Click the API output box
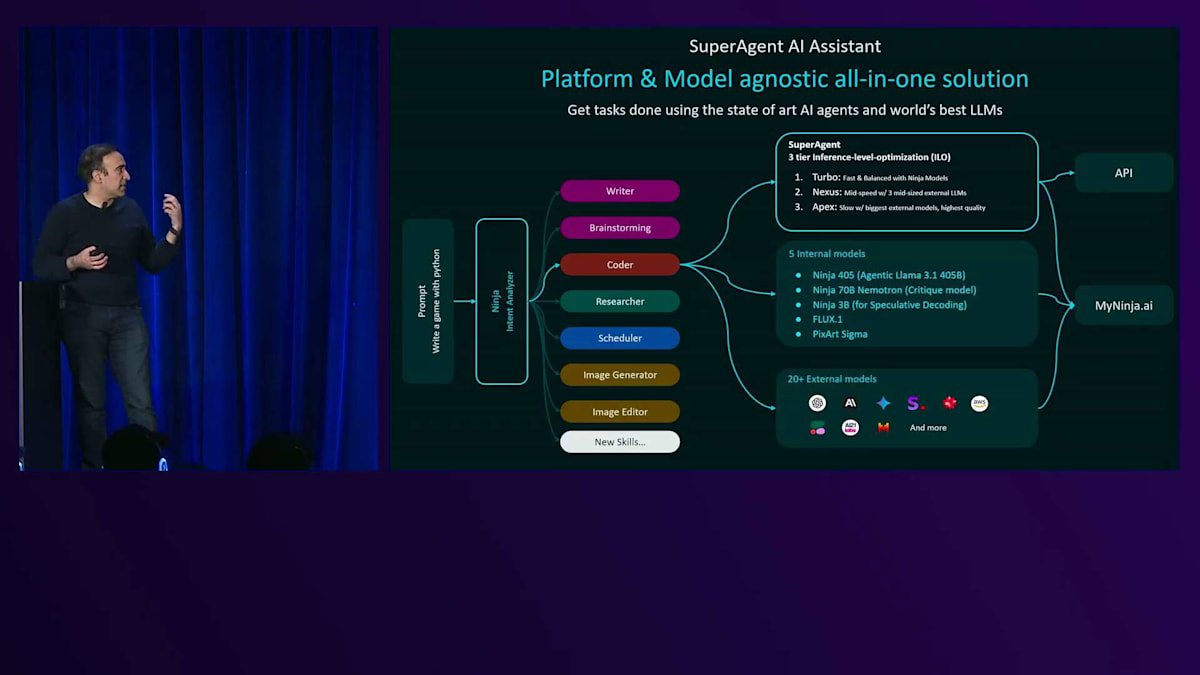 [1124, 173]
